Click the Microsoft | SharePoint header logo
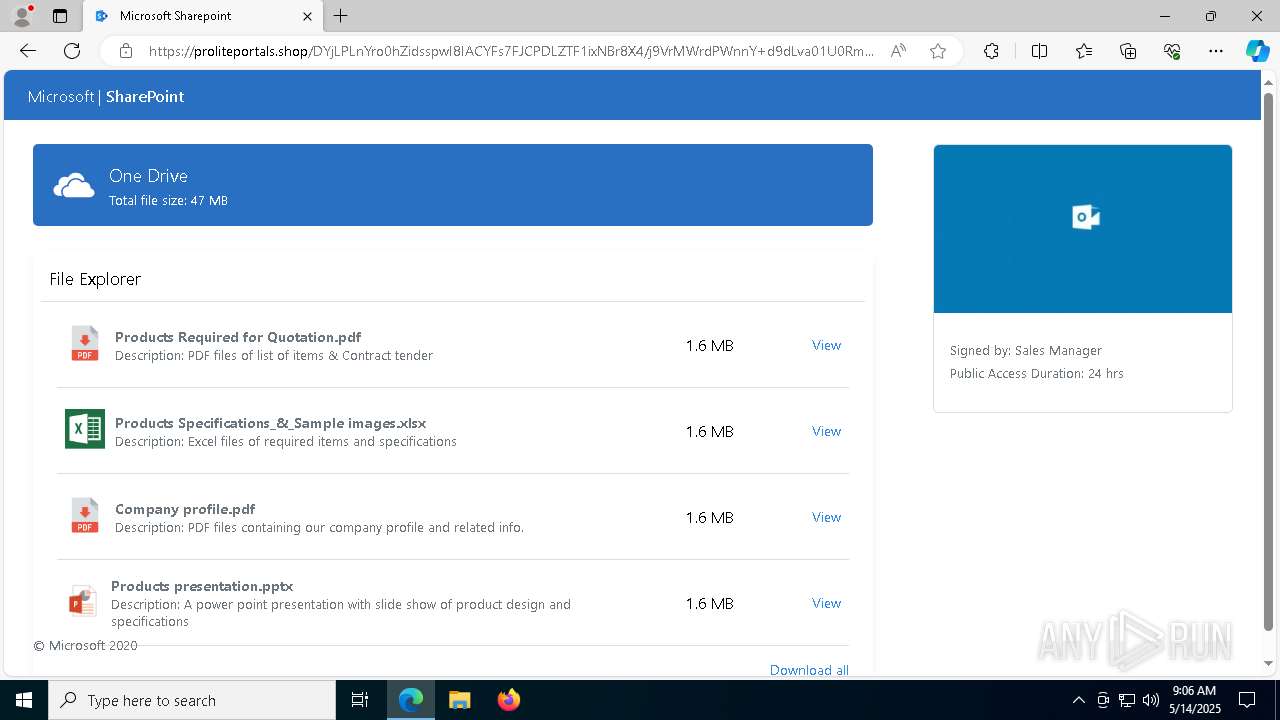The width and height of the screenshot is (1280, 720). click(x=106, y=96)
